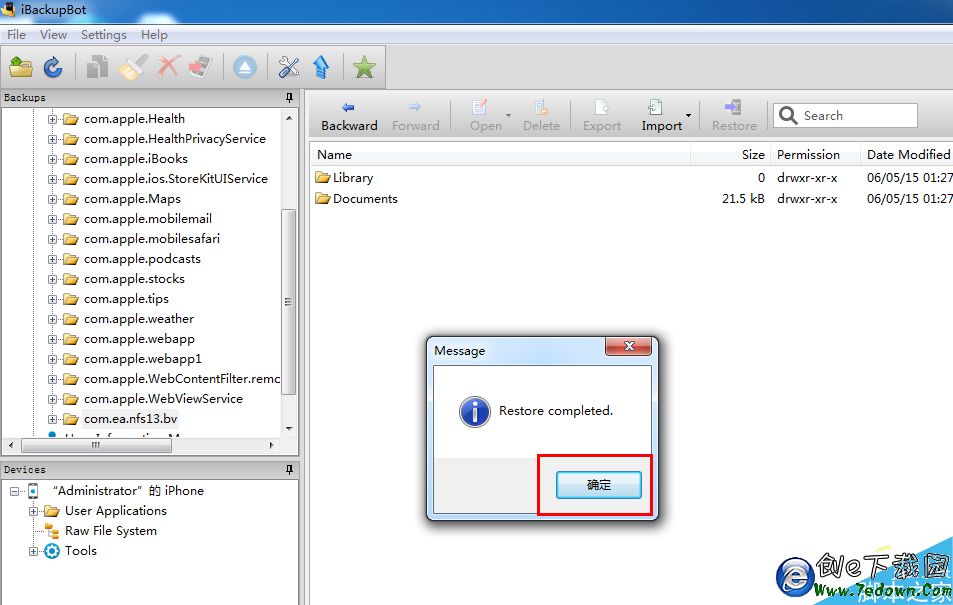
Task: Go Backward in the file browser
Action: pos(349,116)
